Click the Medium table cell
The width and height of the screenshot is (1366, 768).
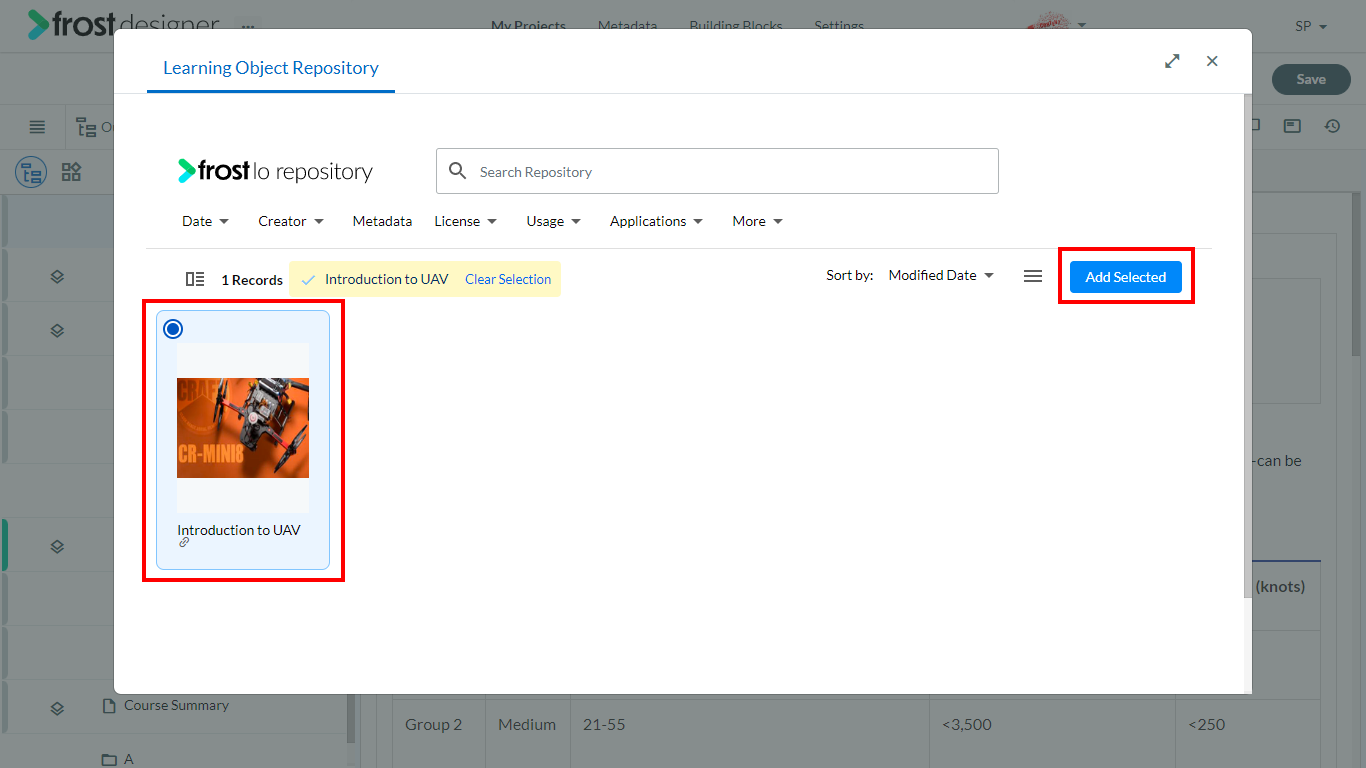click(527, 724)
